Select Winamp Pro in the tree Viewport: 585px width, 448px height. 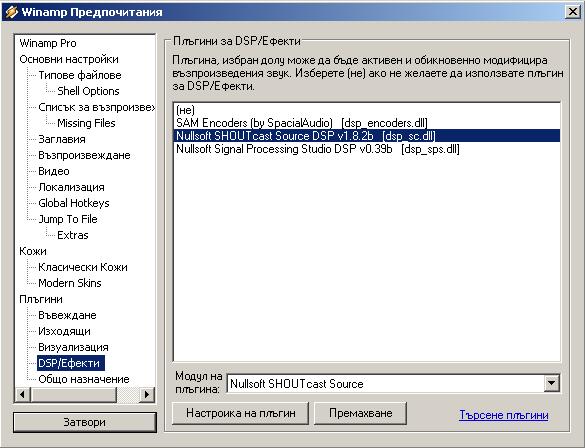click(48, 43)
